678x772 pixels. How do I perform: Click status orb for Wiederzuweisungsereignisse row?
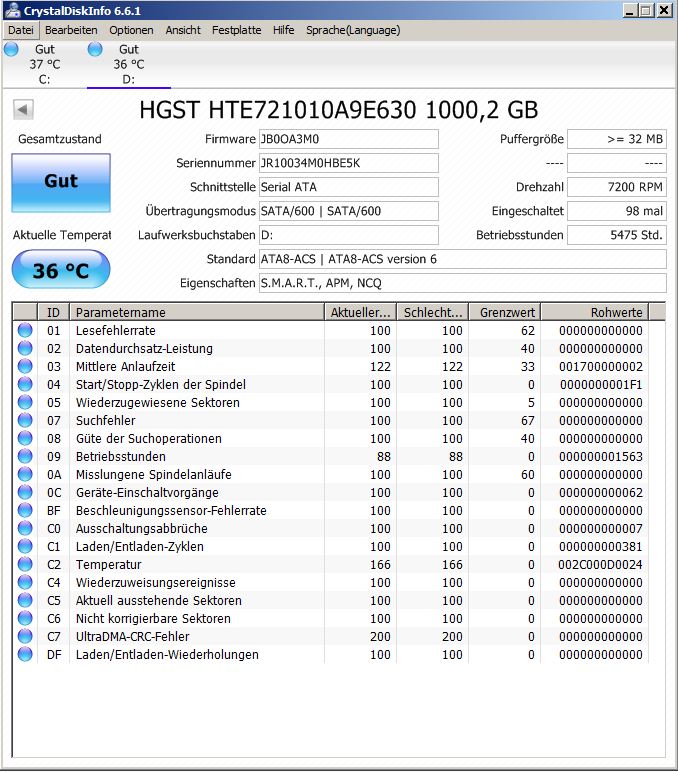(x=25, y=582)
